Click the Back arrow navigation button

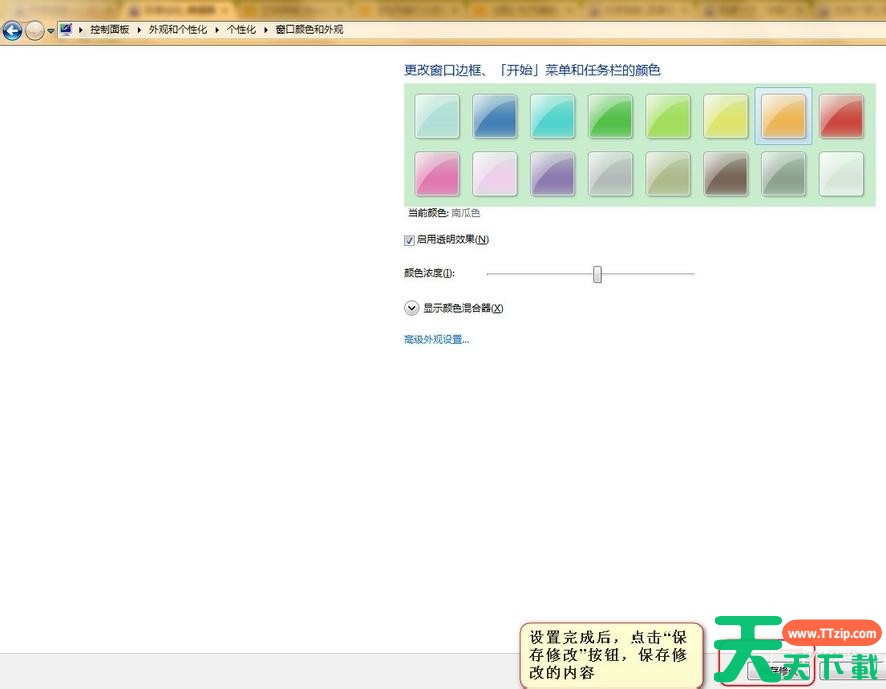tap(12, 30)
